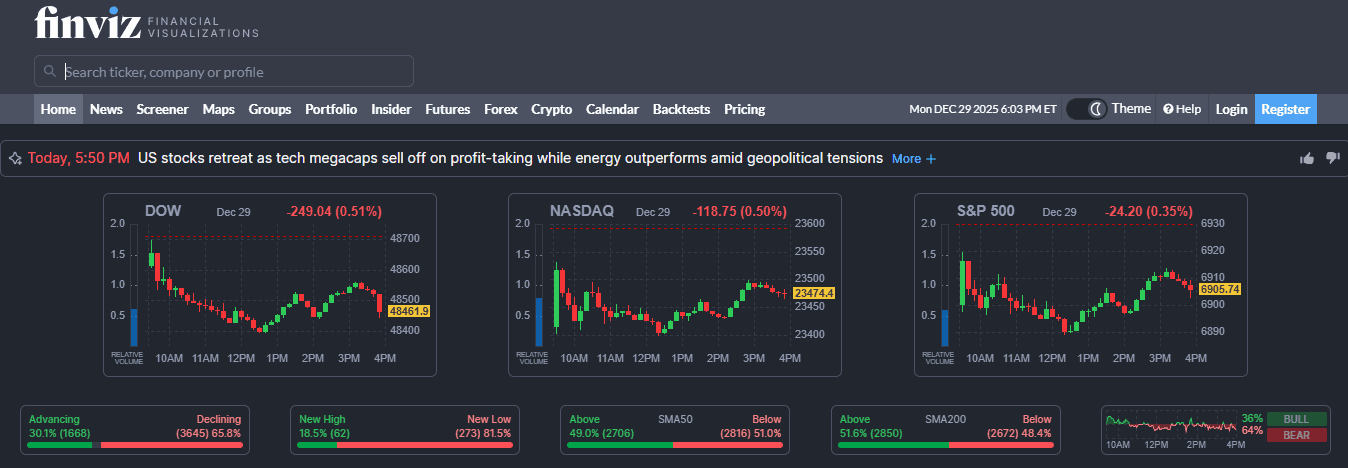Click the DOW price tag 48461.9

[409, 311]
